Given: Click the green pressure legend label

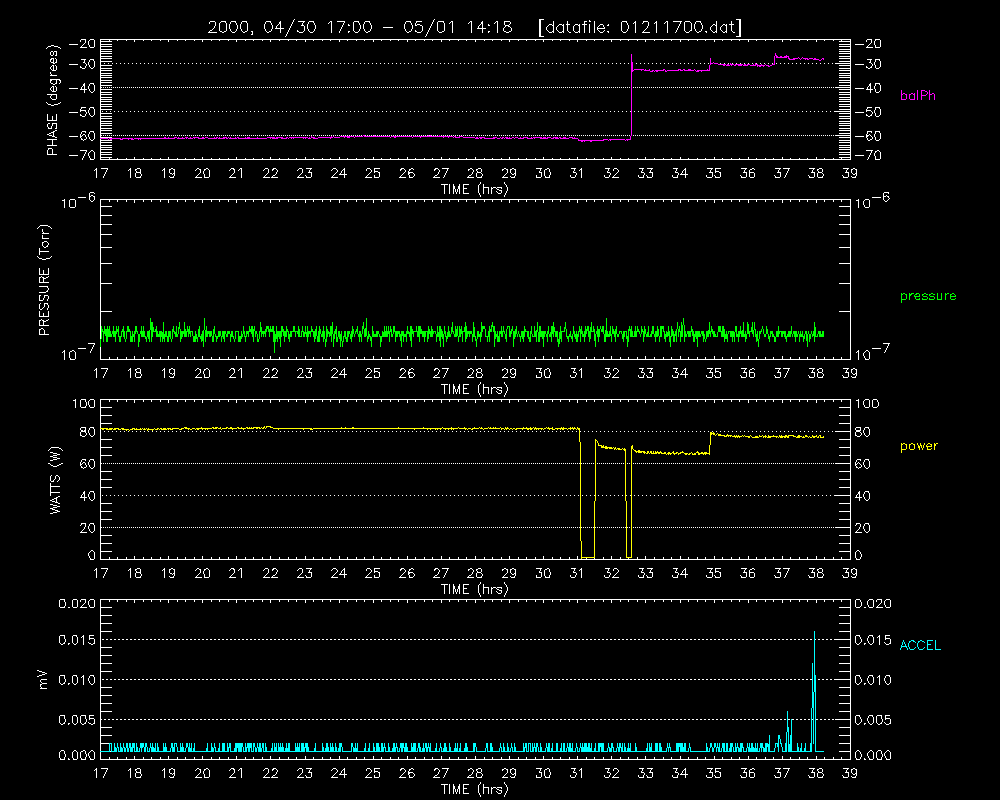Looking at the screenshot, I should 928,296.
